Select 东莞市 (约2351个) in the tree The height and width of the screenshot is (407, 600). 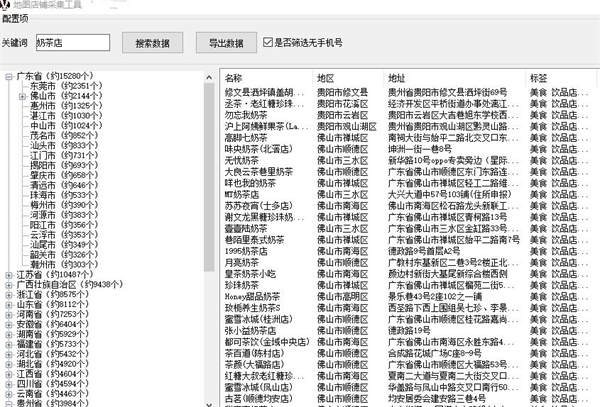[66, 86]
